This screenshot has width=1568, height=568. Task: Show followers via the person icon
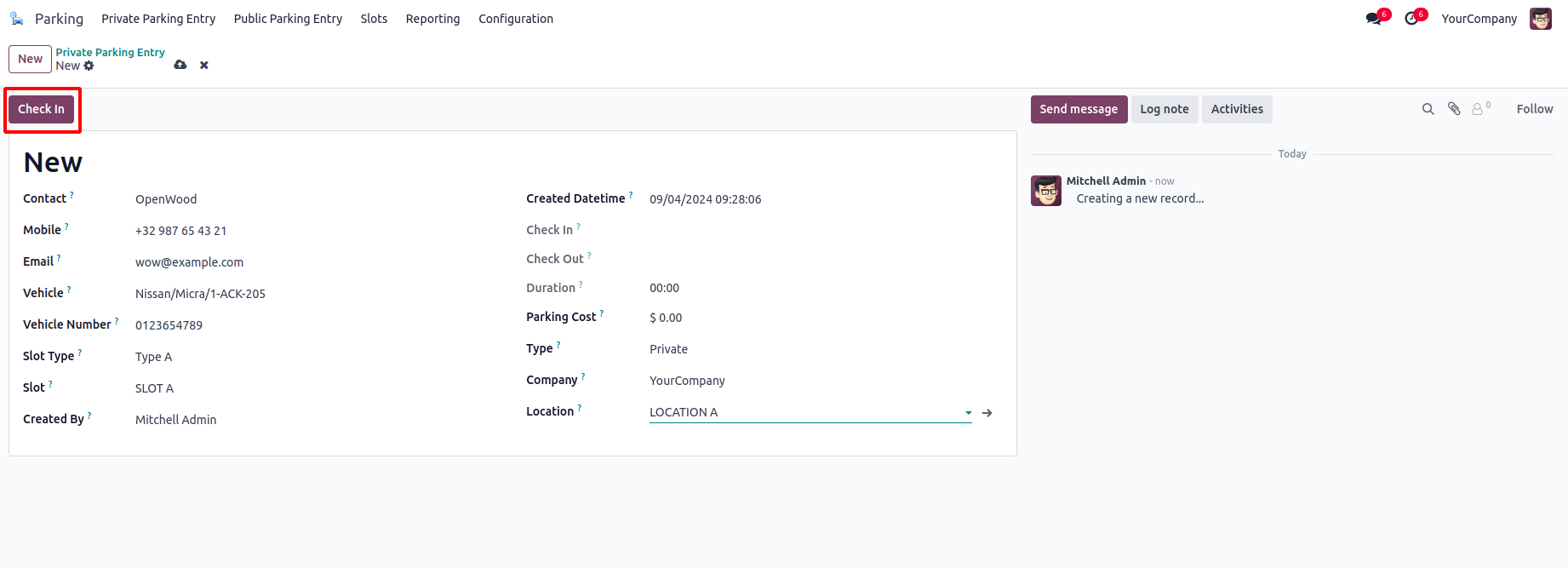1478,109
